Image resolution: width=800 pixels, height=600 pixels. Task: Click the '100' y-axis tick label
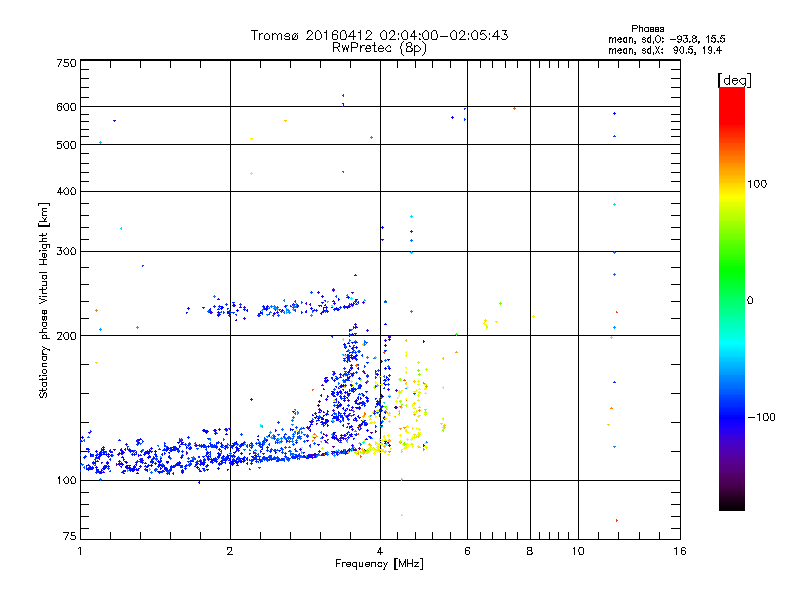point(67,481)
